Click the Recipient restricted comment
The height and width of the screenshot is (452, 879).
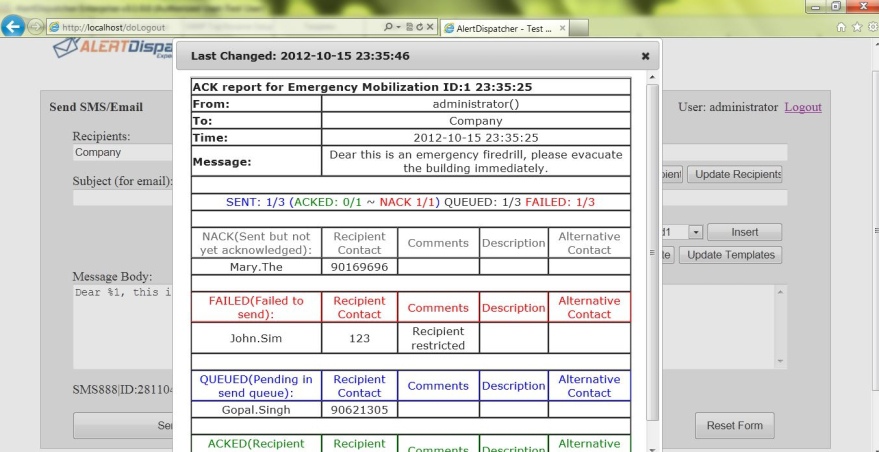pos(438,338)
